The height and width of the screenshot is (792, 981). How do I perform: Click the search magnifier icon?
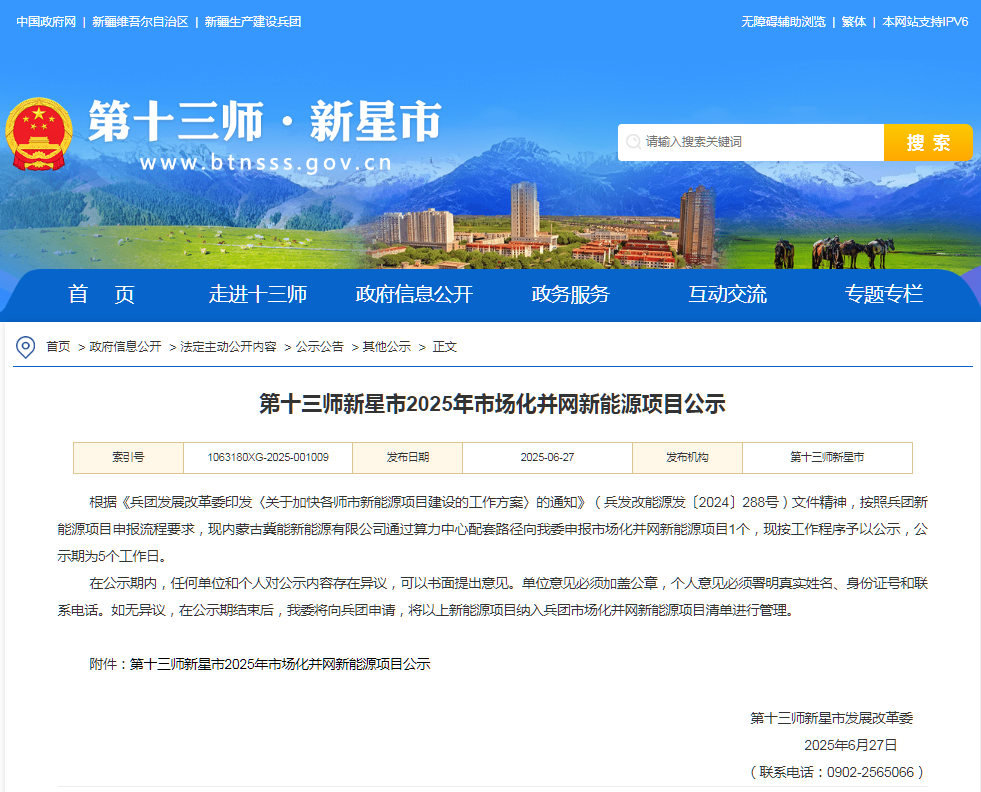[633, 142]
